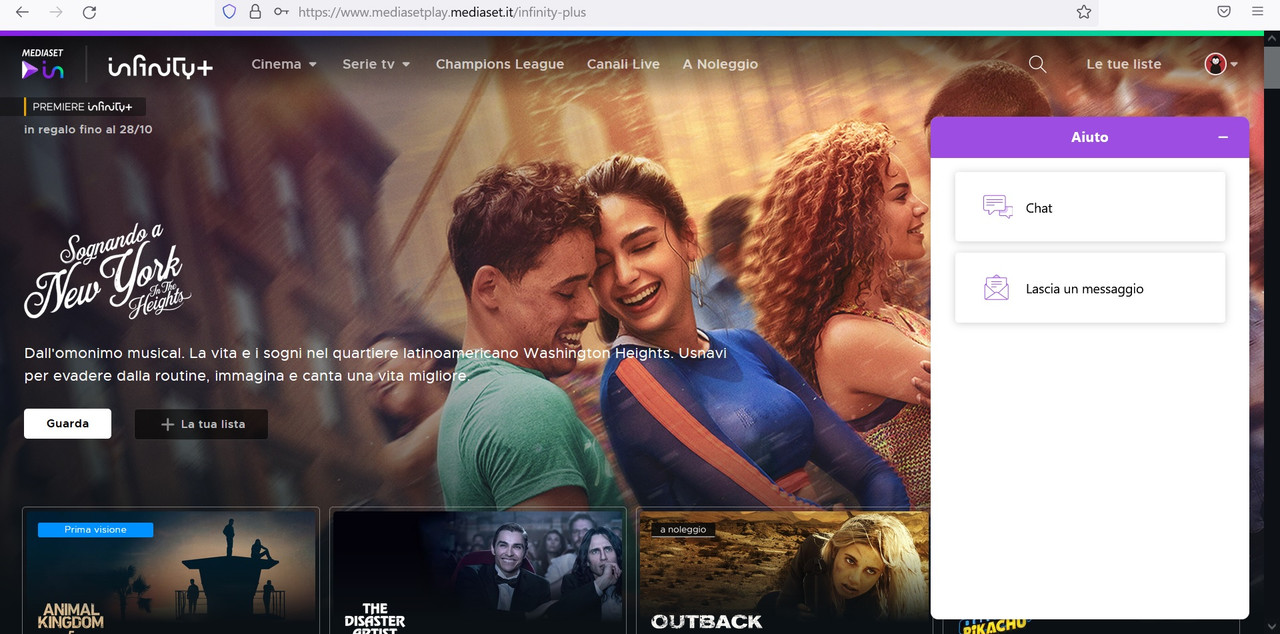Open the saved password key icon

tap(281, 12)
